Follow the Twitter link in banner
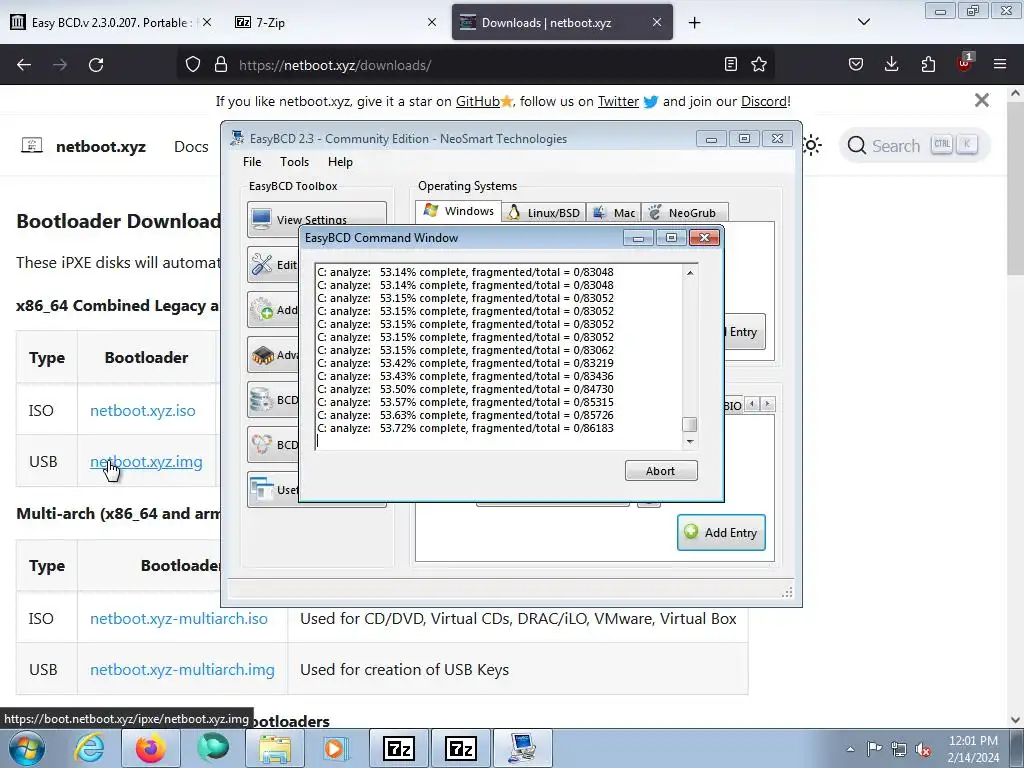This screenshot has width=1024, height=768. point(618,101)
